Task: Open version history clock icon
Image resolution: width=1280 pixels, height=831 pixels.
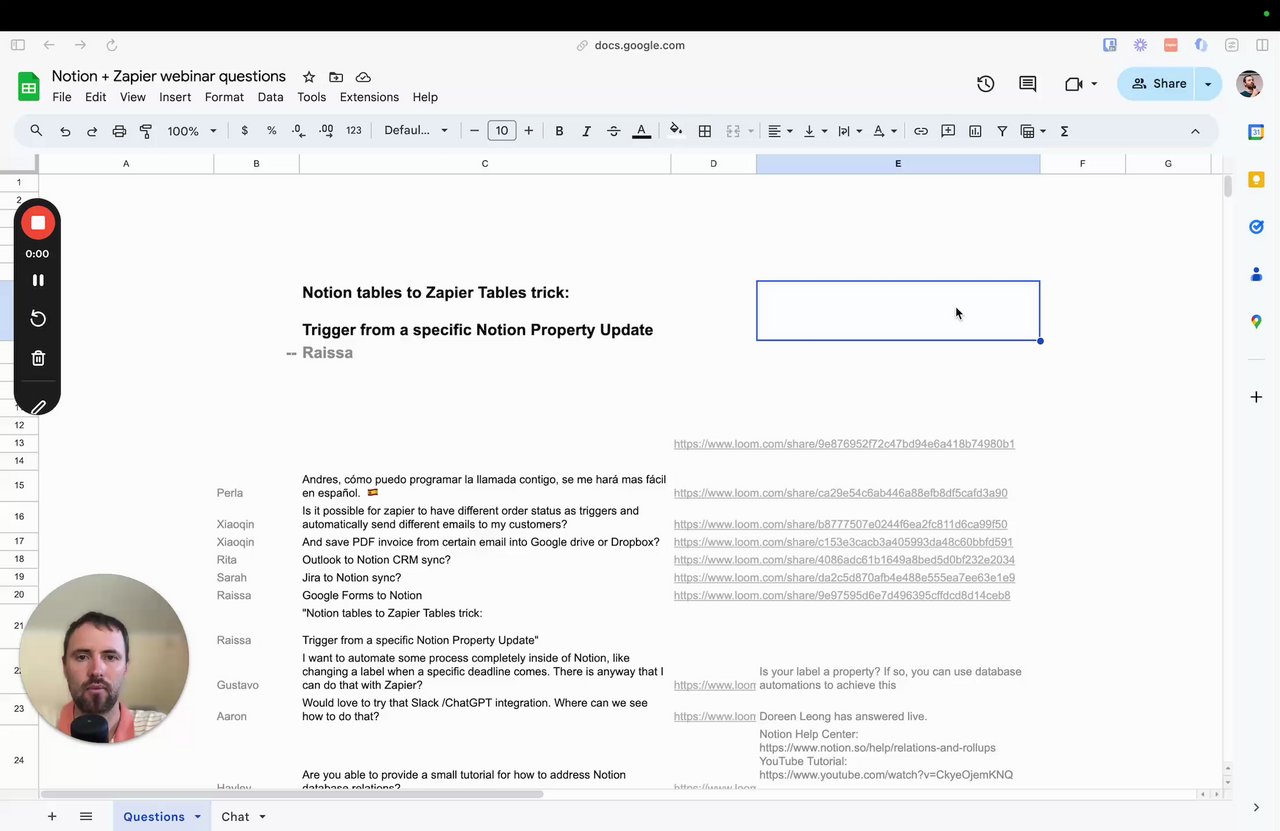Action: (x=986, y=84)
